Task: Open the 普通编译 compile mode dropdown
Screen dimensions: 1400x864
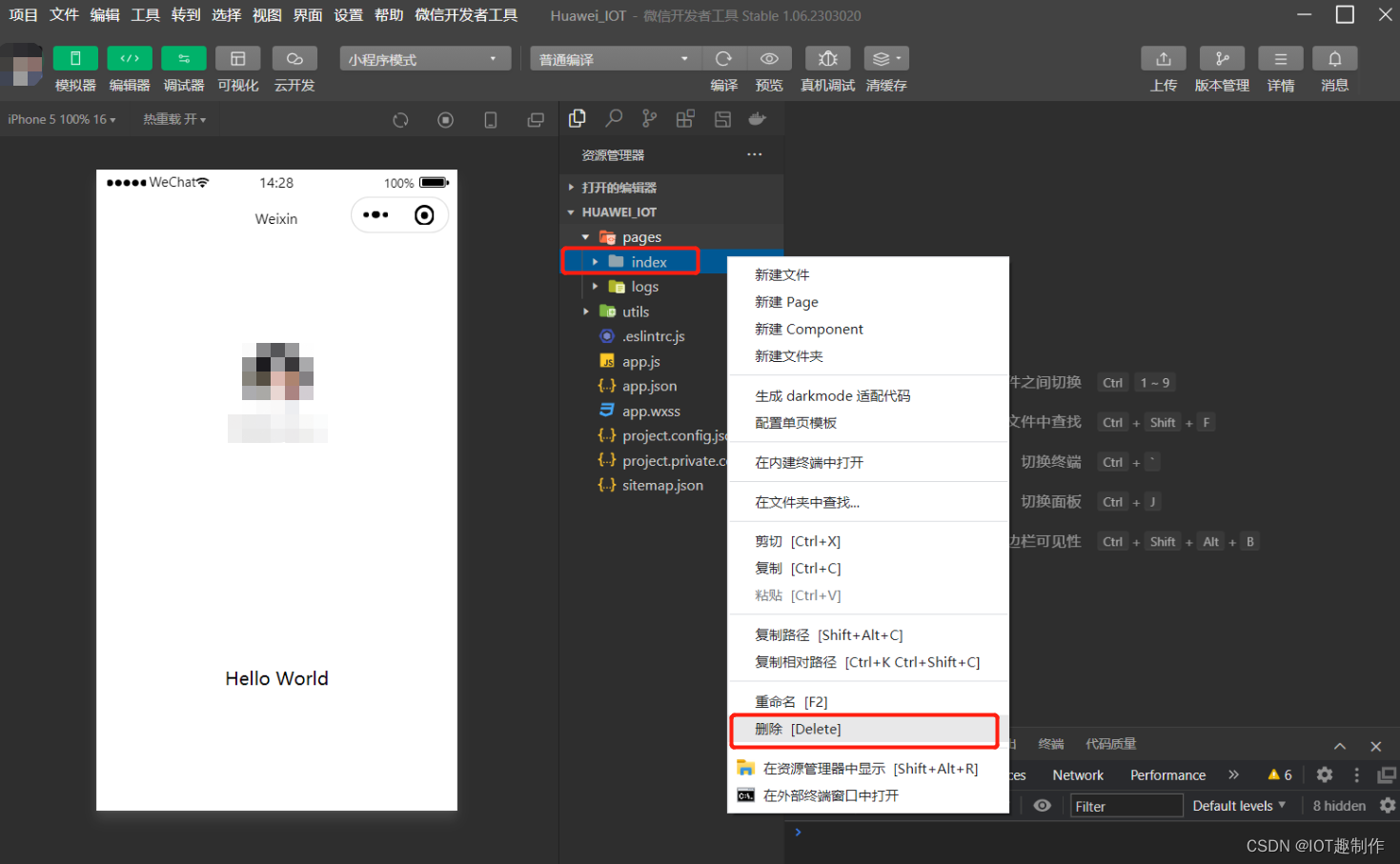Action: point(615,59)
